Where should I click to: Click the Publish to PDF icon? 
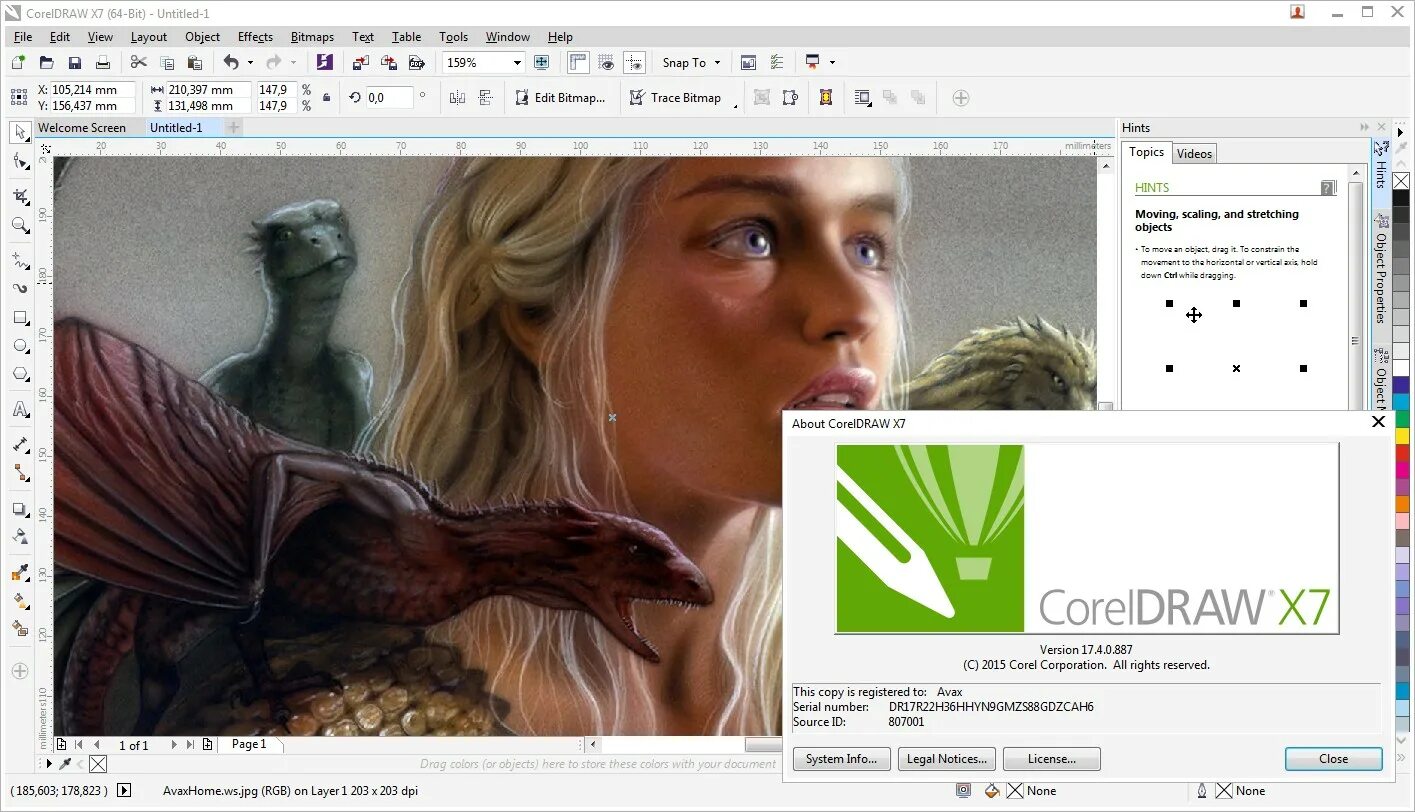[417, 62]
